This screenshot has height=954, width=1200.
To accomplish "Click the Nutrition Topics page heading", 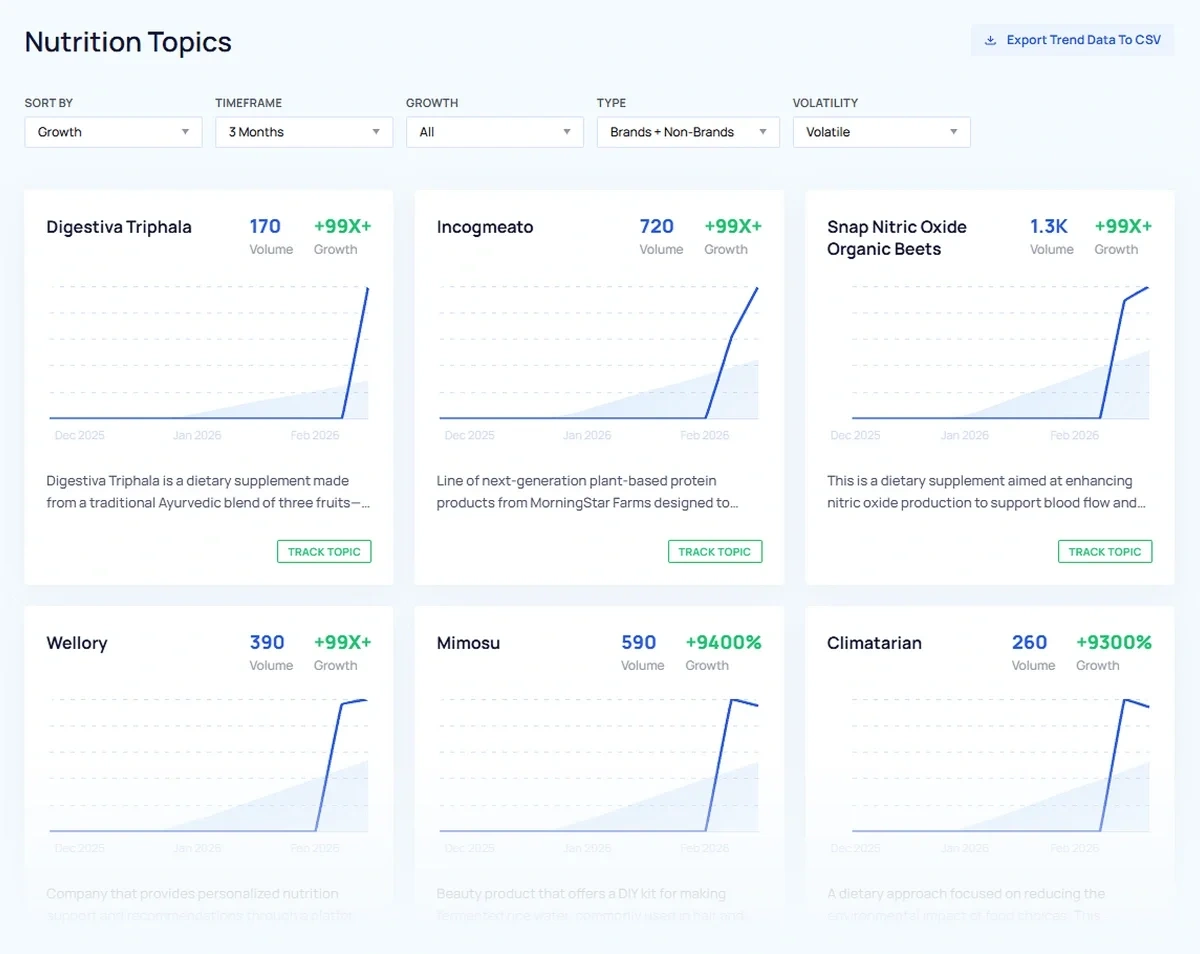I will [x=127, y=42].
